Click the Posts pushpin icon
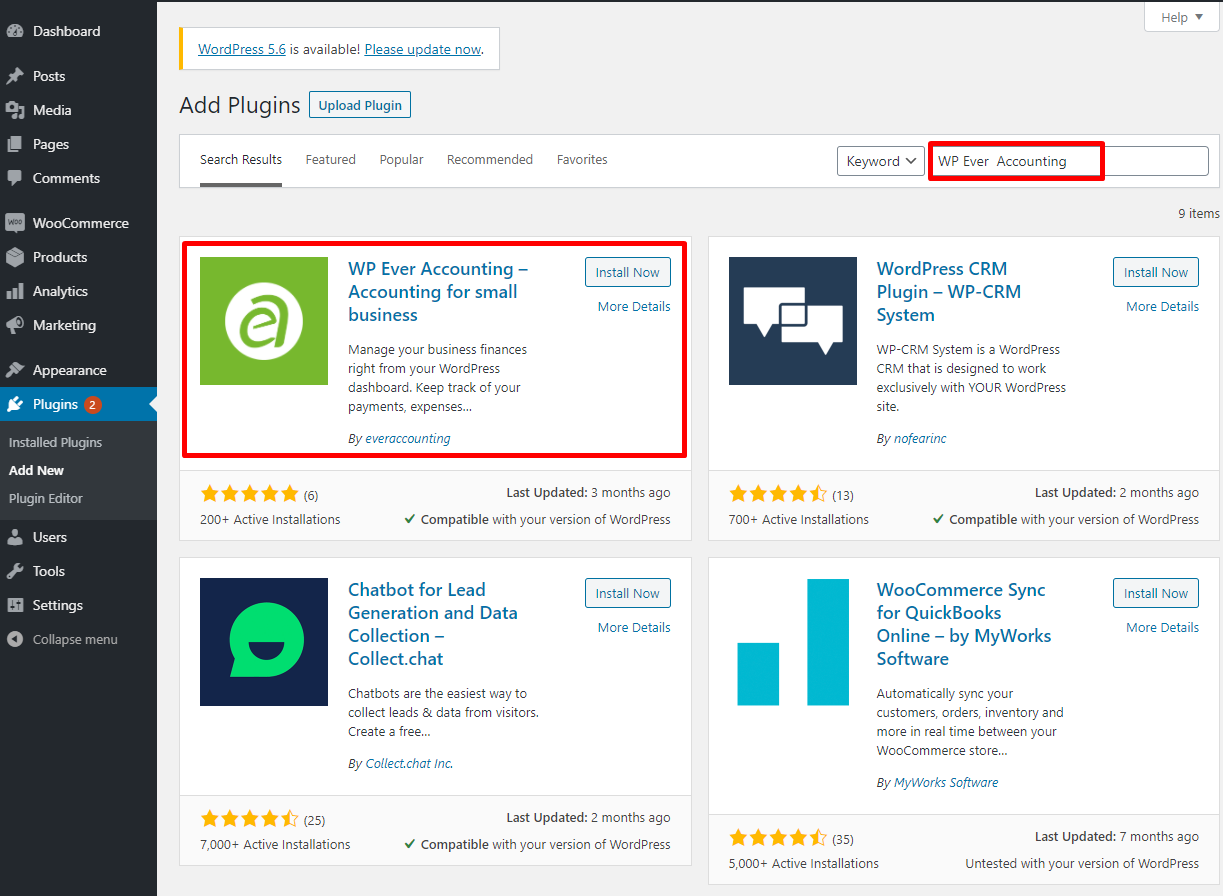Viewport: 1223px width, 896px height. [x=15, y=76]
